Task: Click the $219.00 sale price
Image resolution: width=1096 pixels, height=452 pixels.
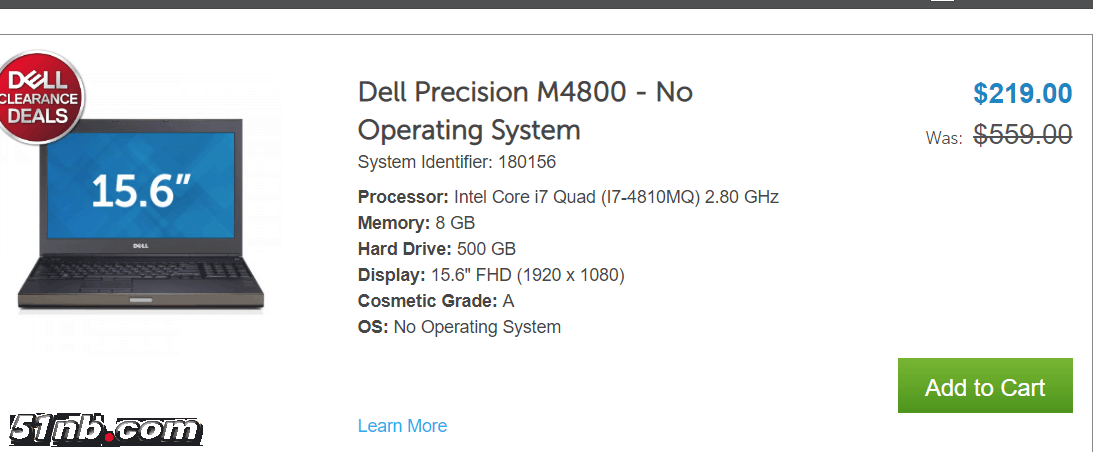Action: (x=1022, y=94)
